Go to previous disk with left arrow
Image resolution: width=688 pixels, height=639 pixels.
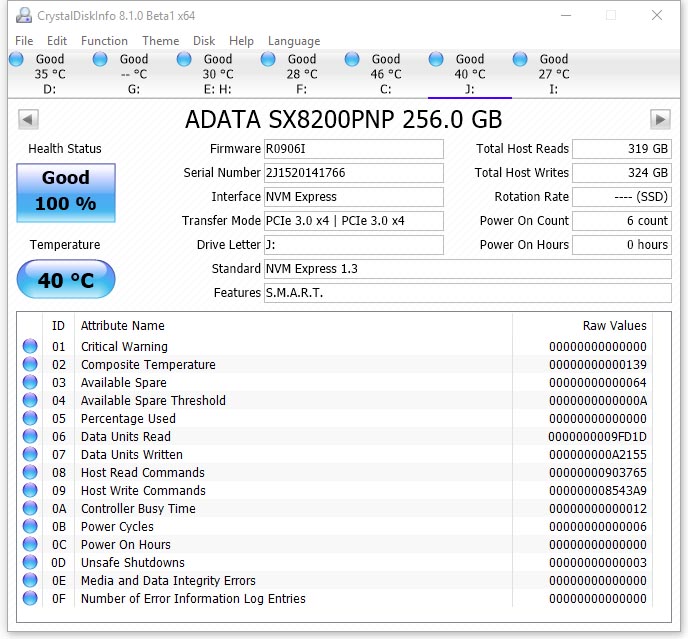tap(28, 119)
